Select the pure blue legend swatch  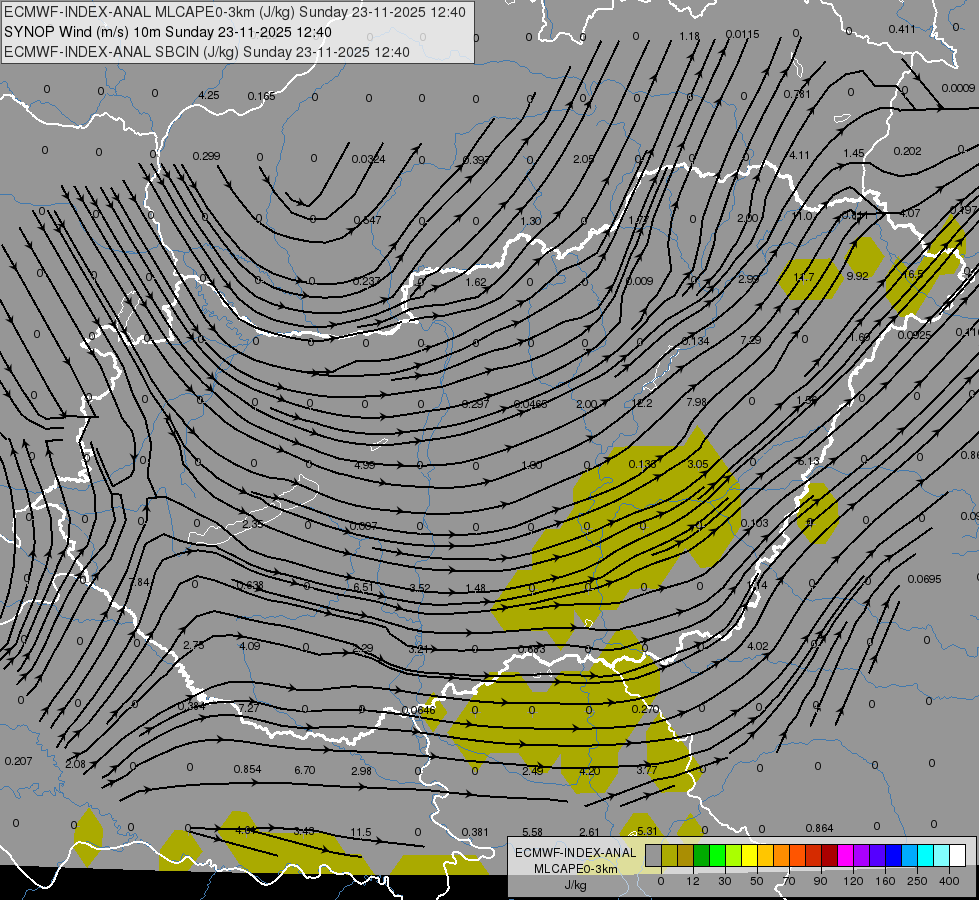(x=894, y=855)
